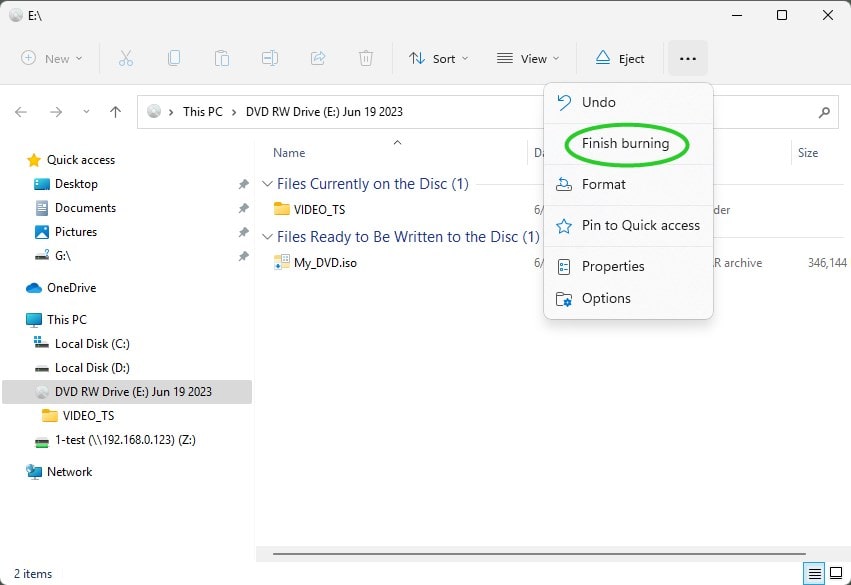Choose Finish burning from the menu
The width and height of the screenshot is (851, 585).
pos(623,143)
